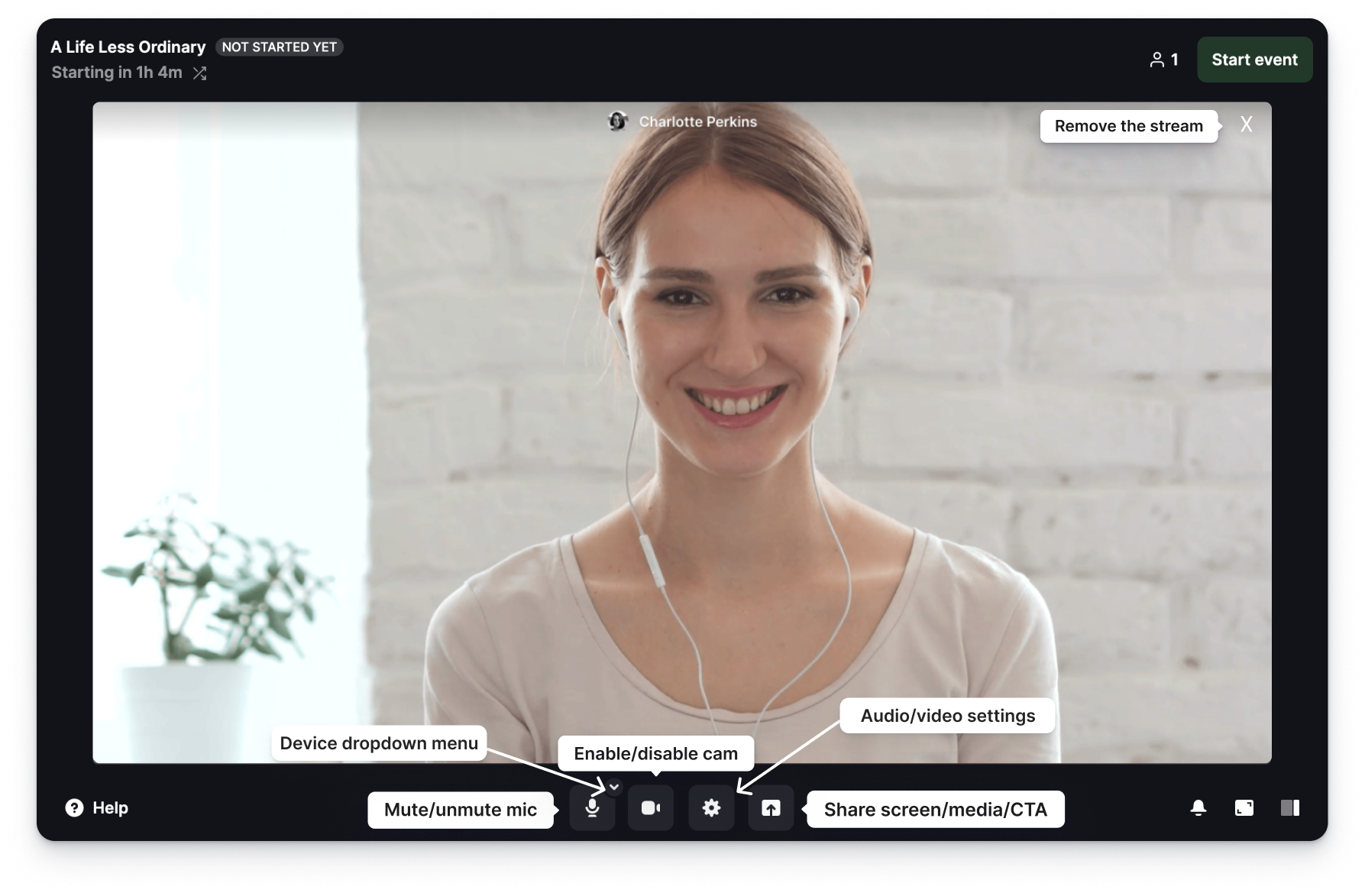Disable the camera

click(x=652, y=809)
